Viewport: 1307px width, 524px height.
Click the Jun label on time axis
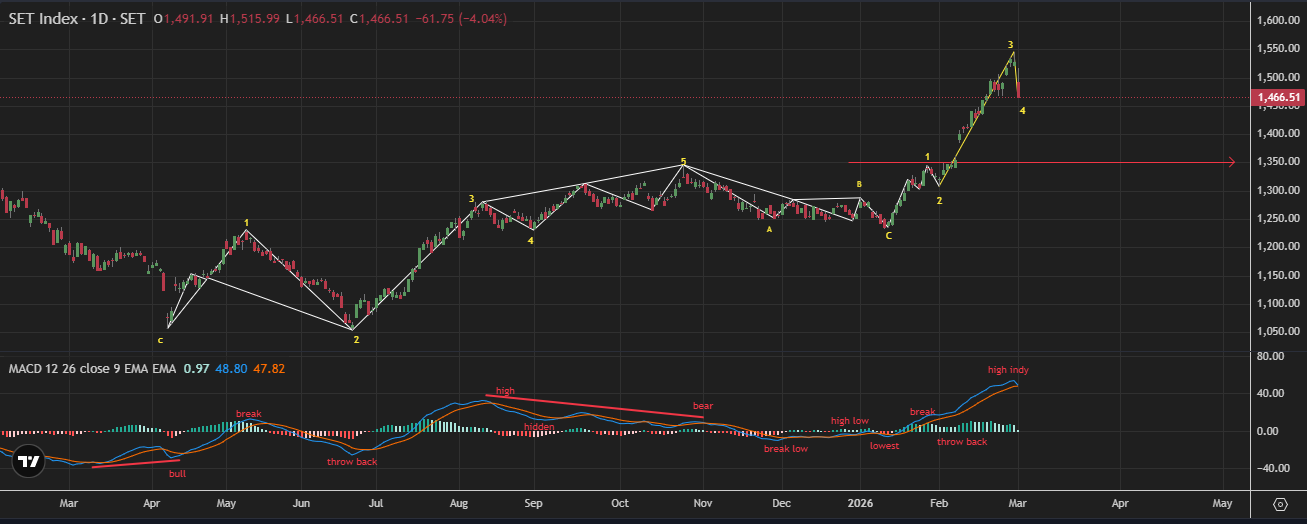(301, 504)
